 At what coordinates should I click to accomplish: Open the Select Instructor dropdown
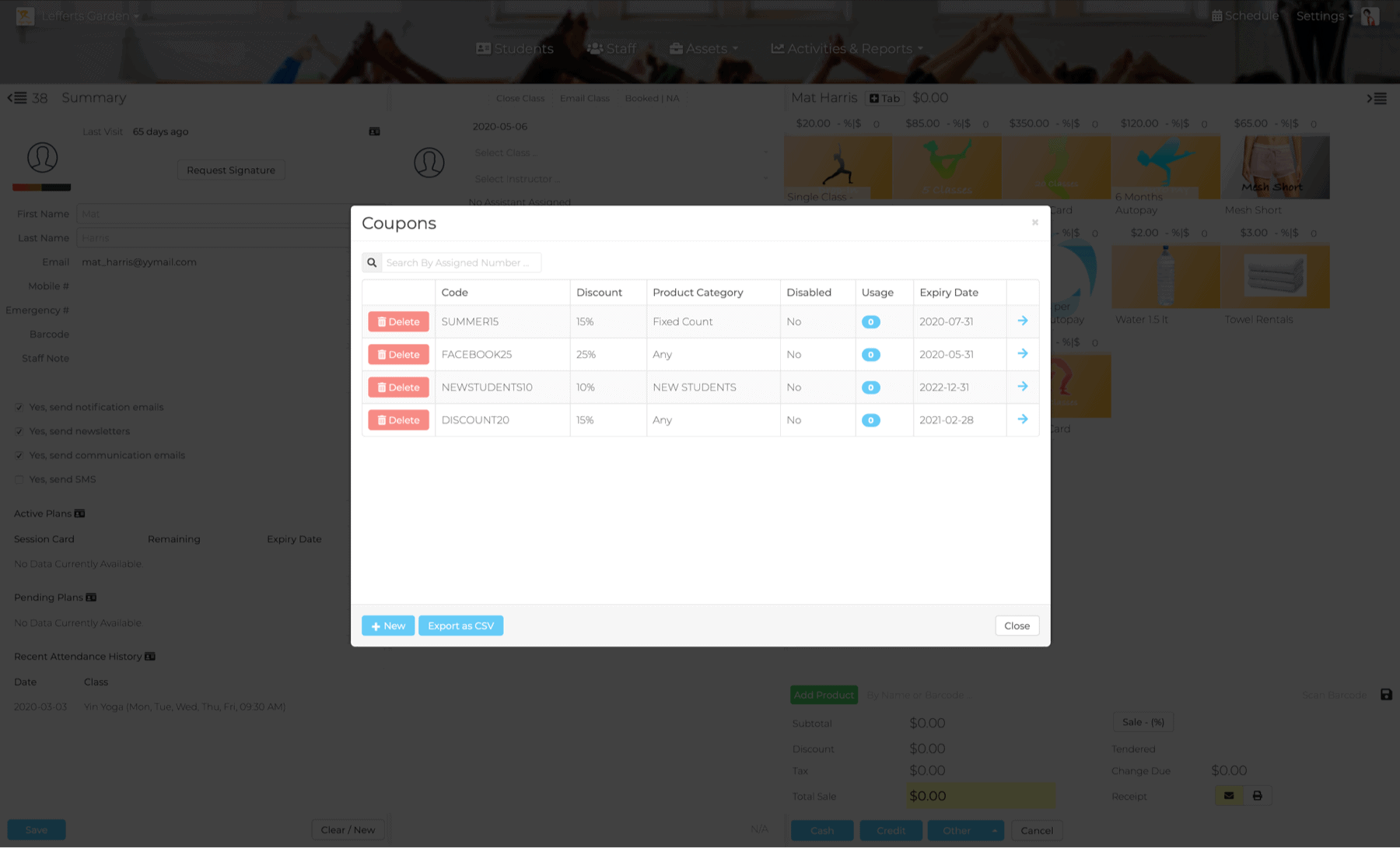coord(621,179)
